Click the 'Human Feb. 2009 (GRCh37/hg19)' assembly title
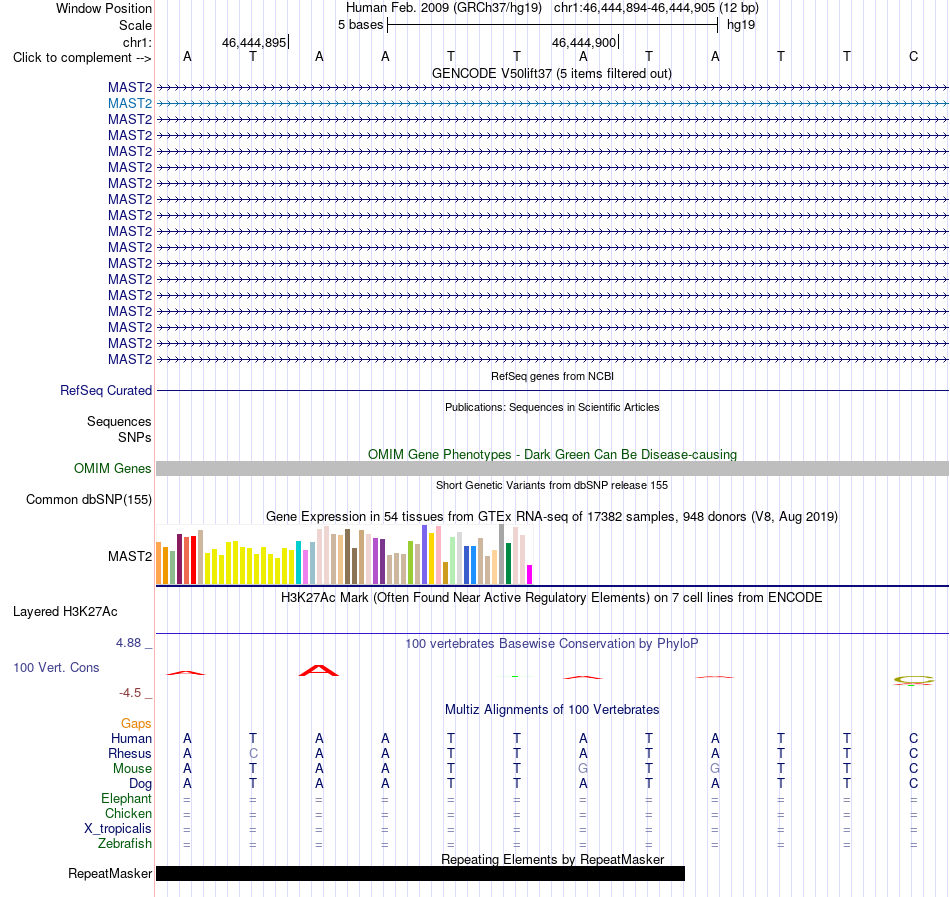Viewport: 950px width, 897px height. coord(443,8)
